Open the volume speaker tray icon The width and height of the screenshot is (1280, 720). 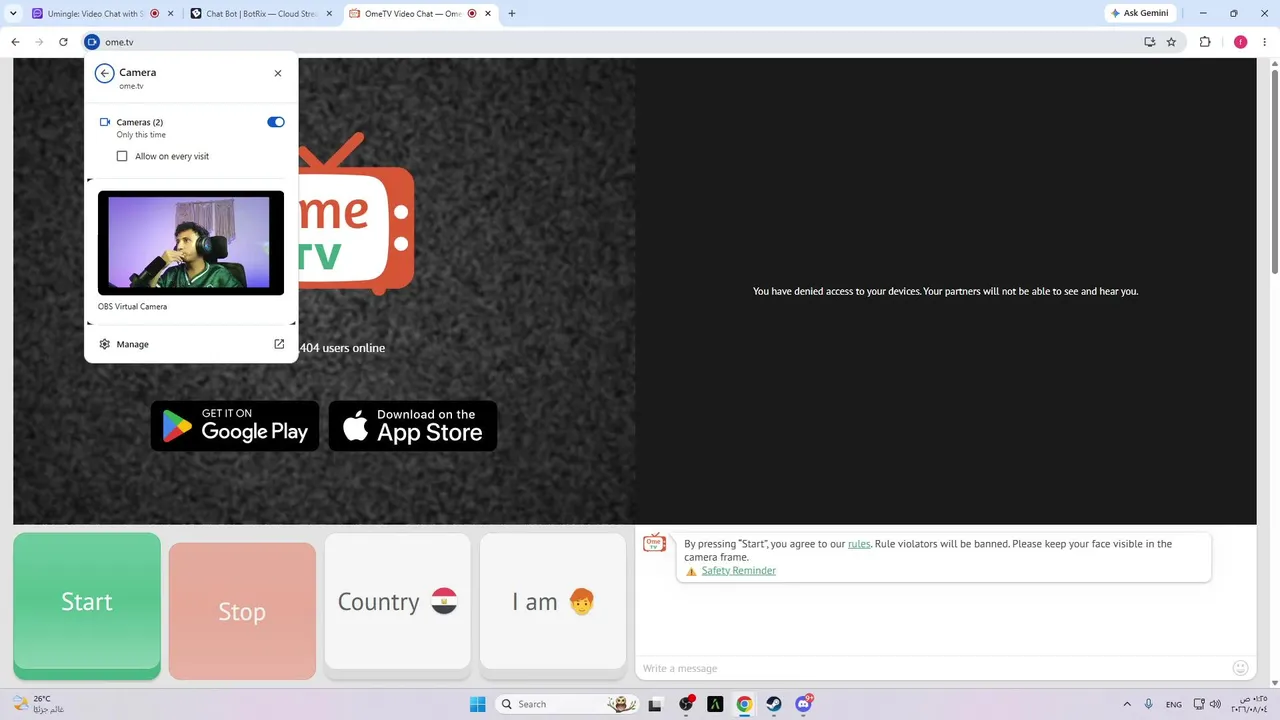pos(1215,704)
